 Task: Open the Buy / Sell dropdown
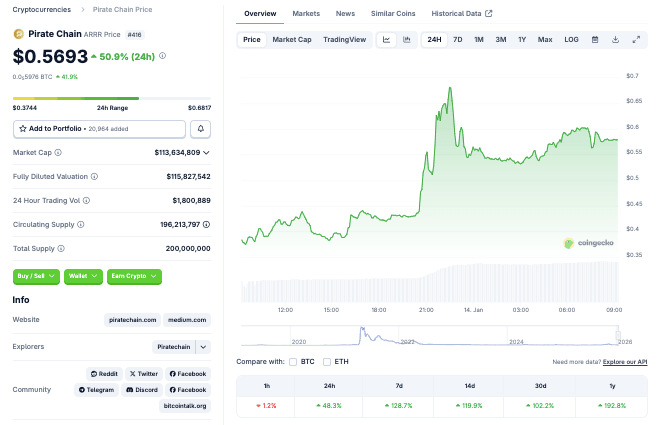tap(36, 276)
